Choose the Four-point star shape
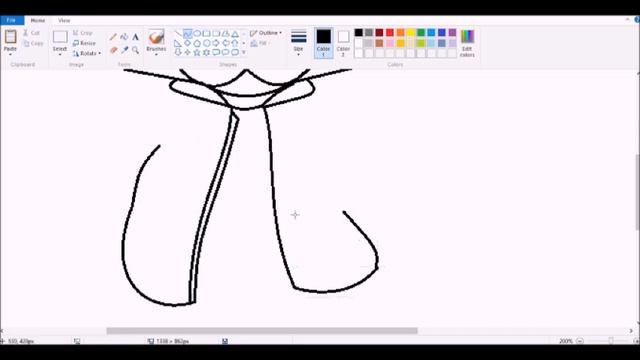The image size is (640, 360). tap(187, 53)
